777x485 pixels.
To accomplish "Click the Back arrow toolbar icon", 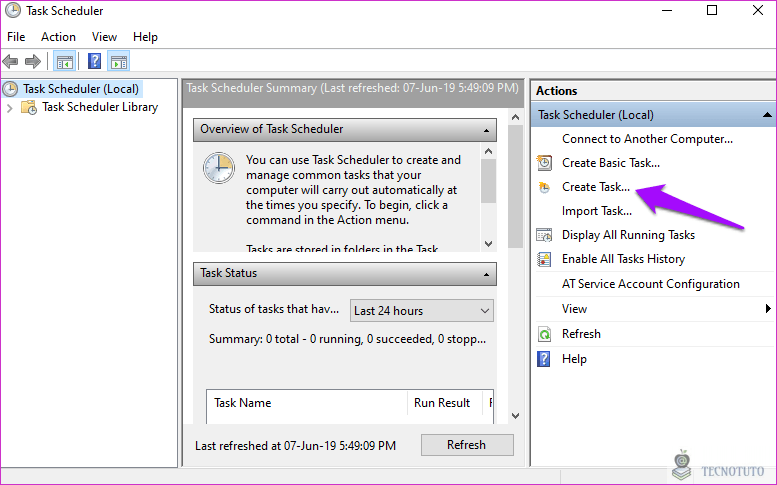I will 10,62.
